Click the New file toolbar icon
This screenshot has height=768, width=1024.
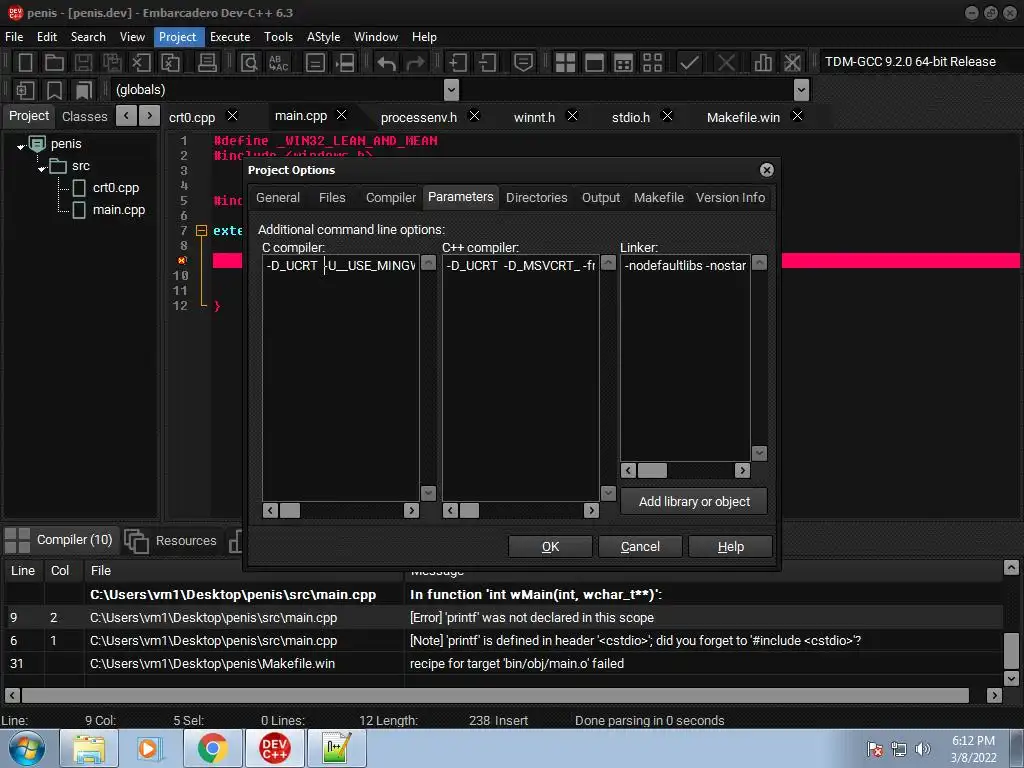pos(25,63)
